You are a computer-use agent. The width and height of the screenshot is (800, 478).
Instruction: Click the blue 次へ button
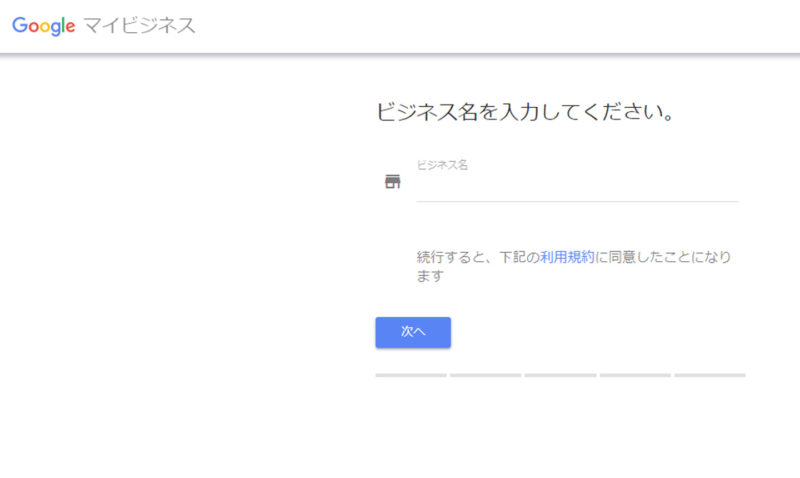(x=413, y=333)
